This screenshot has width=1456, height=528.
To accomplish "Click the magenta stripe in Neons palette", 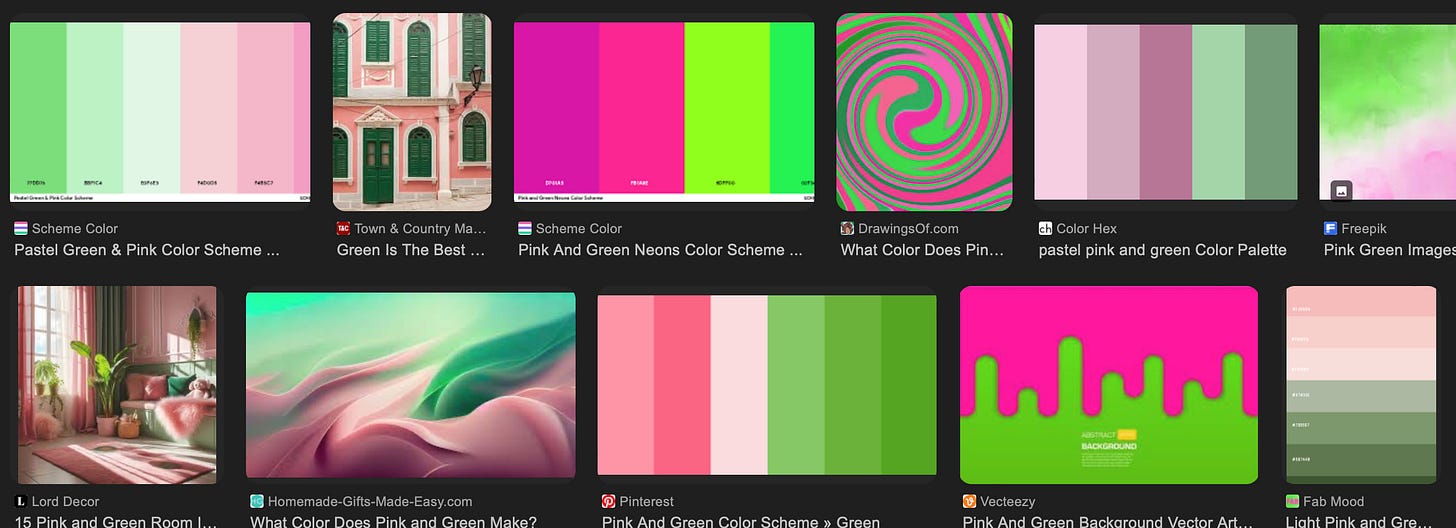I will click(x=556, y=108).
